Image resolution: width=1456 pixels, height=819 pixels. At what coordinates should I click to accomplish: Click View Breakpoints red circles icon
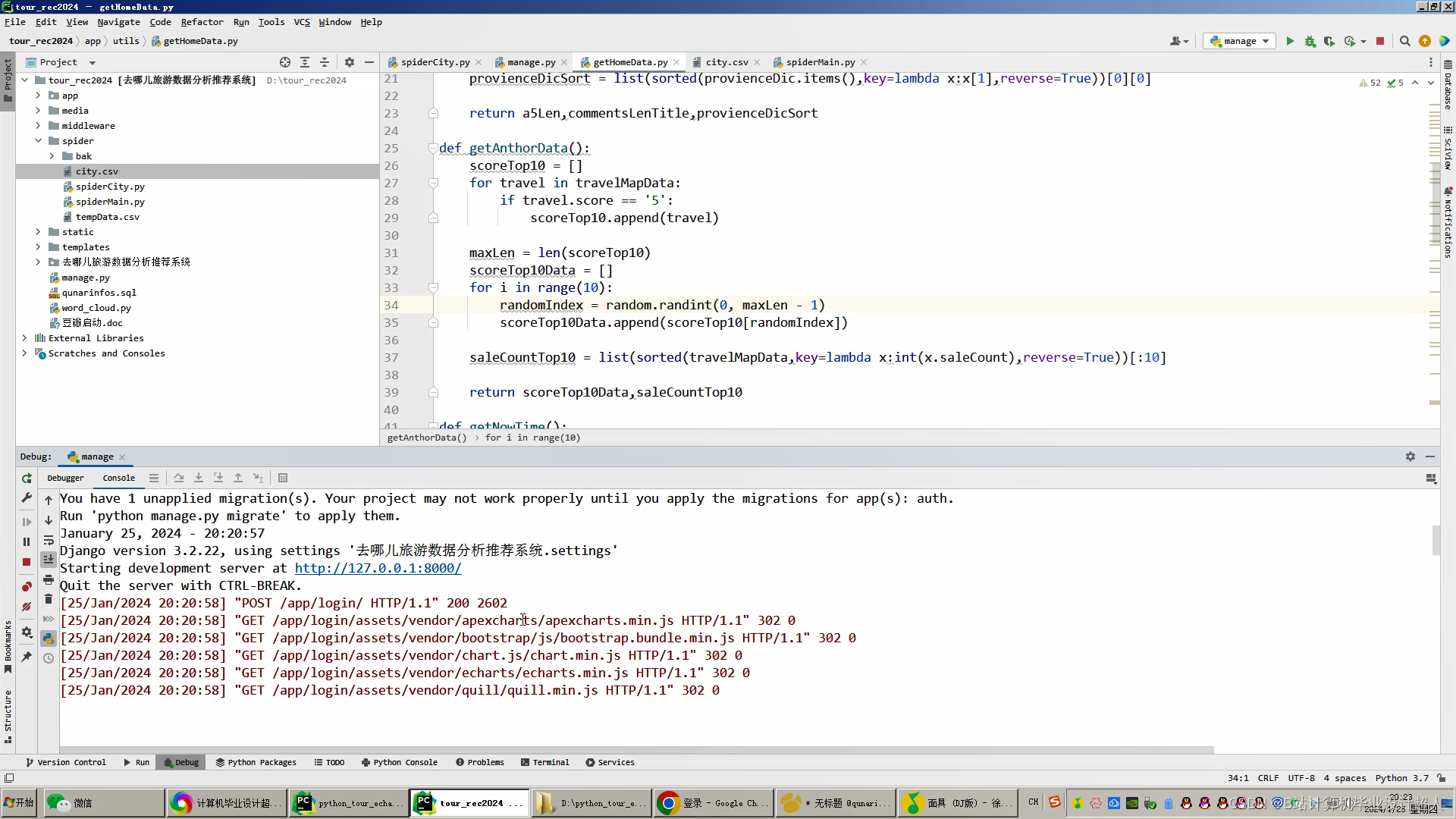click(x=27, y=586)
